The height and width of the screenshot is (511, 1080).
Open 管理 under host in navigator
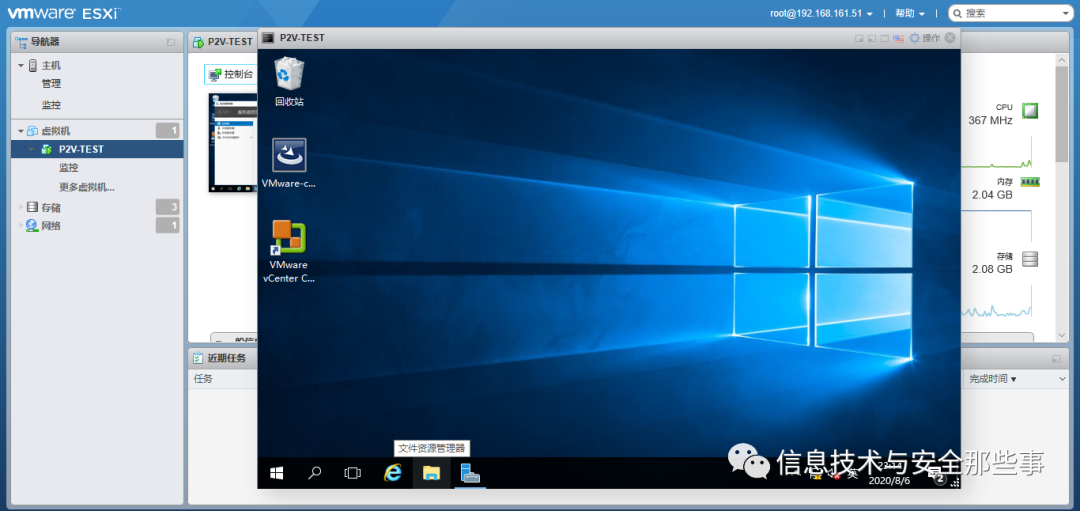pyautogui.click(x=51, y=84)
